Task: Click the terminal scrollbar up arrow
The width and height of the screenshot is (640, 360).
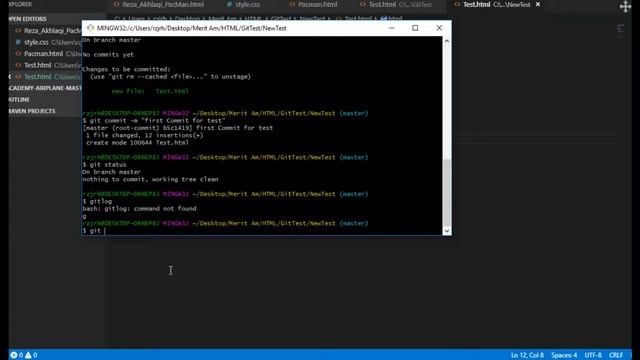Action: [x=447, y=41]
